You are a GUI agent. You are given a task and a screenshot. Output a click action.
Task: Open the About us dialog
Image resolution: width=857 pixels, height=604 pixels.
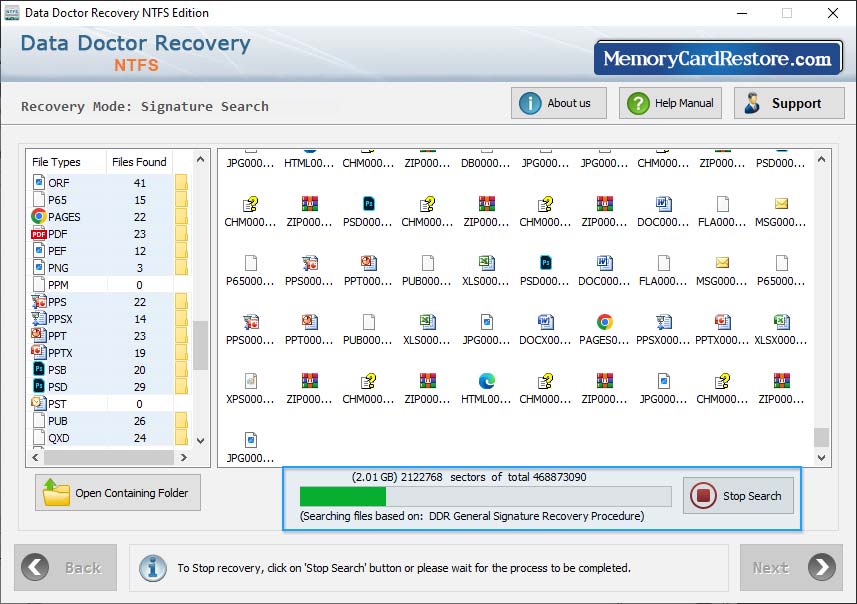(x=559, y=103)
